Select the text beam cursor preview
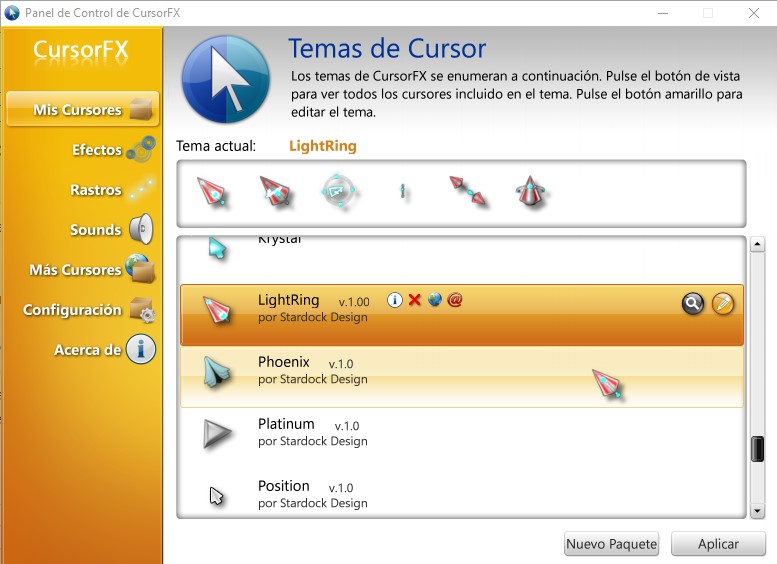Viewport: 777px width, 564px height. (402, 191)
